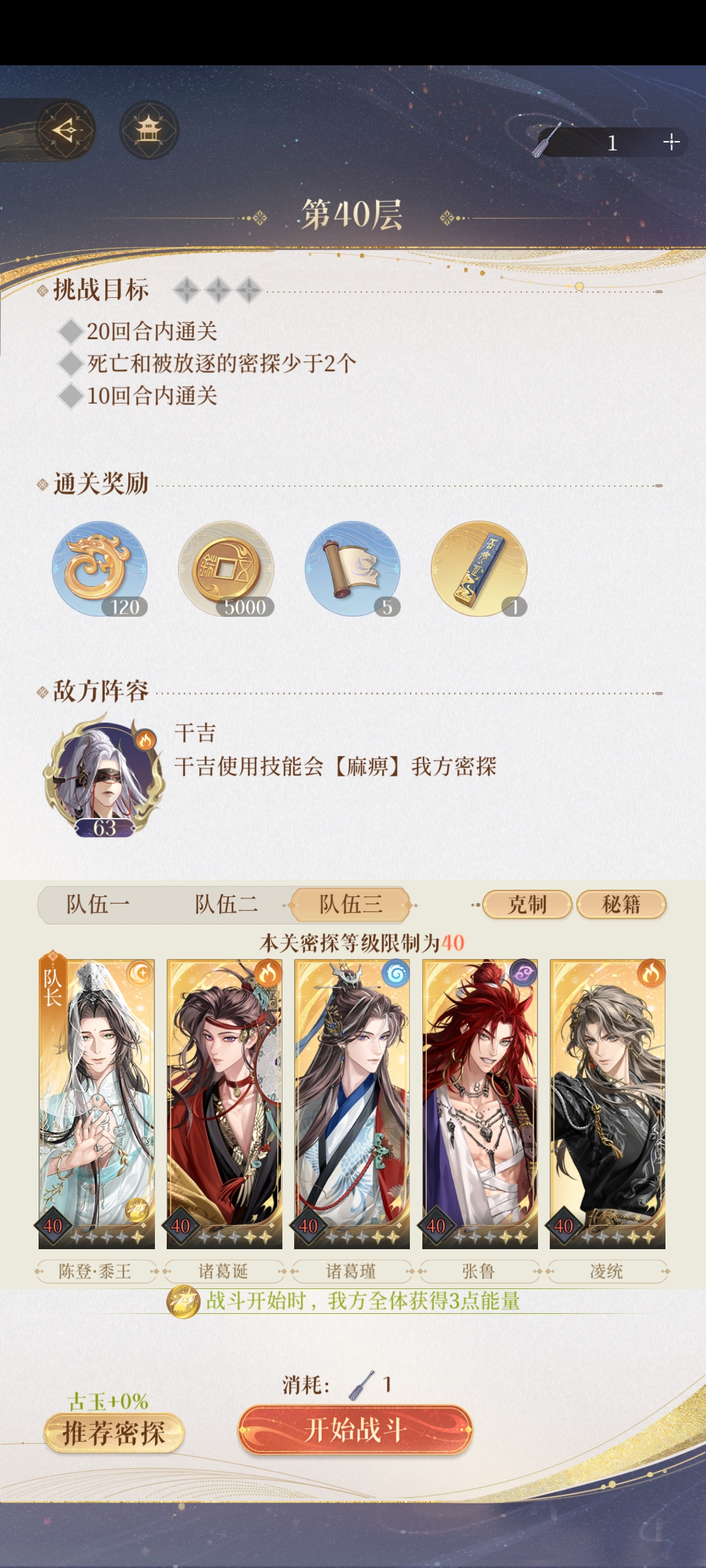The height and width of the screenshot is (1568, 706).
Task: Open the pavilion home icon
Action: (x=149, y=130)
